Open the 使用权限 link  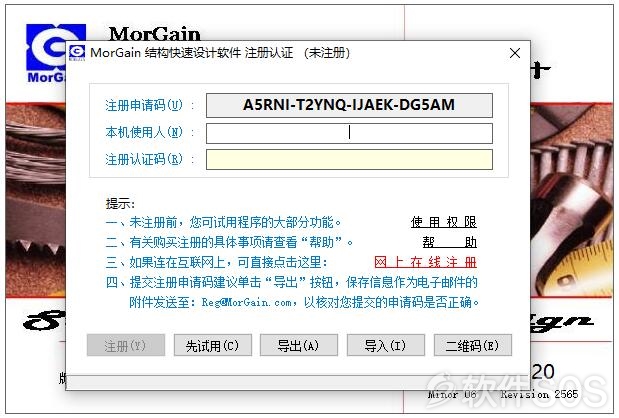coord(443,222)
